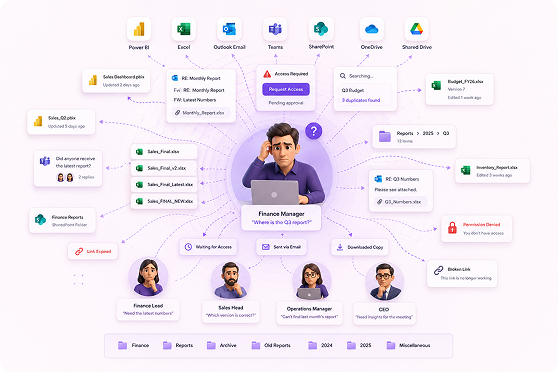This screenshot has width=558, height=372.
Task: Click the Reports 2025 Q3 folder icon
Action: [385, 136]
